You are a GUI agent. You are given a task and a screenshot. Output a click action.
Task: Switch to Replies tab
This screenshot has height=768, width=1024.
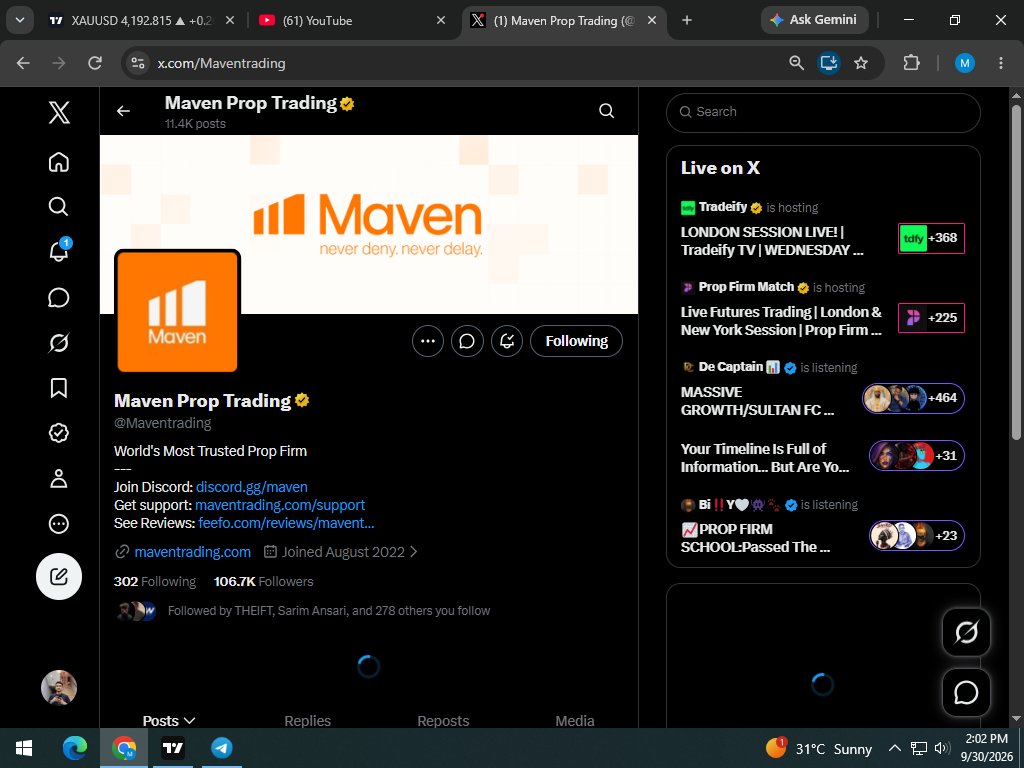(308, 720)
